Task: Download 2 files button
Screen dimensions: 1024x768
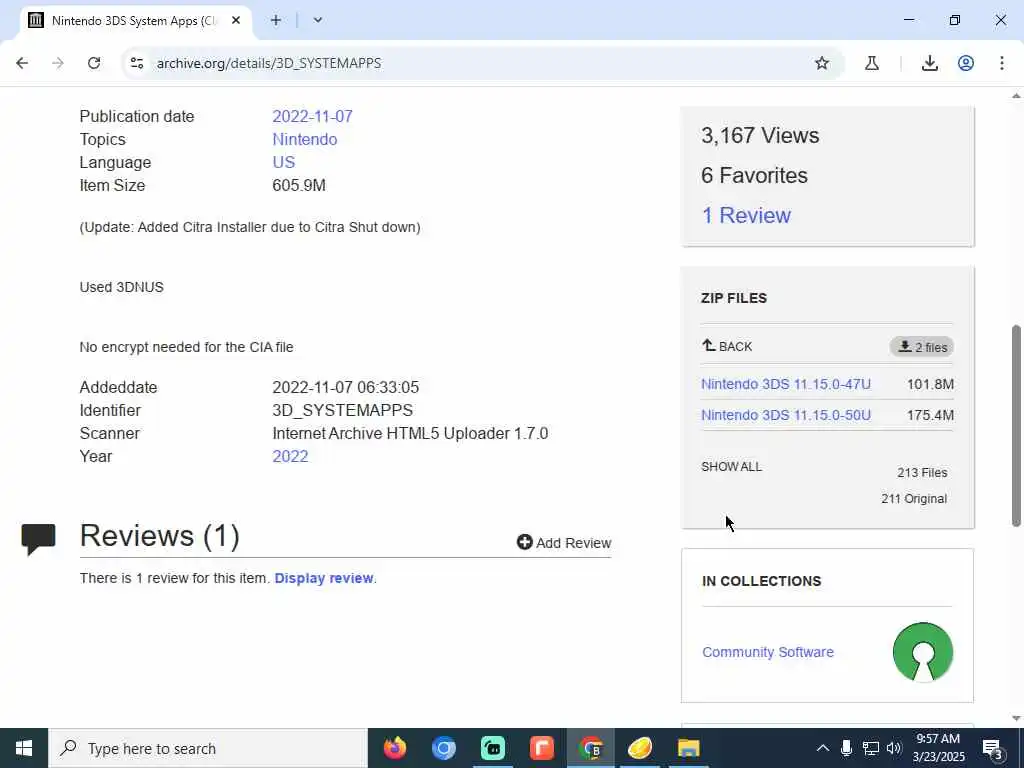Action: click(x=921, y=347)
